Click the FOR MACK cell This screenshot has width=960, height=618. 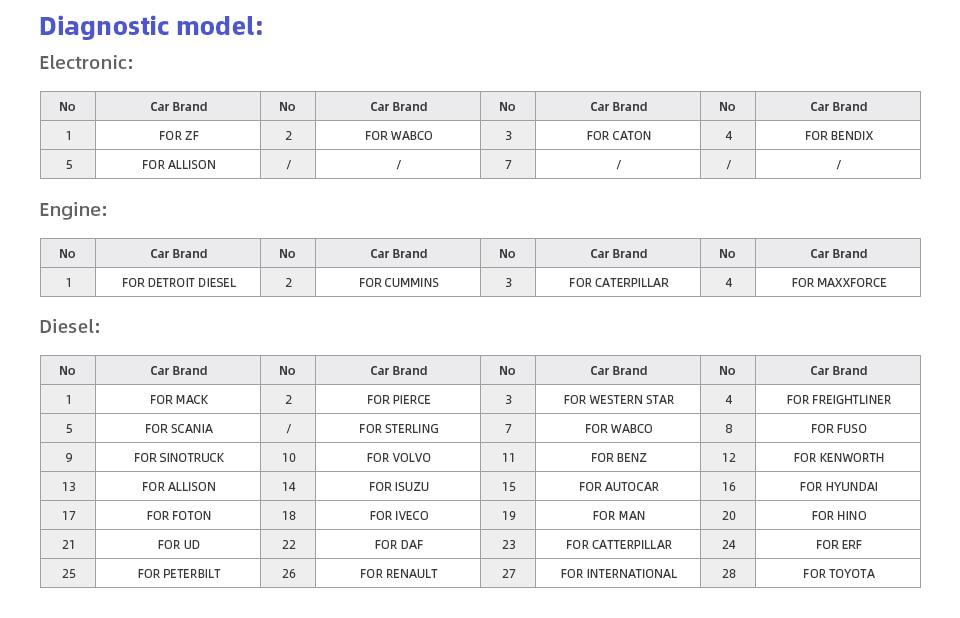[x=178, y=399]
